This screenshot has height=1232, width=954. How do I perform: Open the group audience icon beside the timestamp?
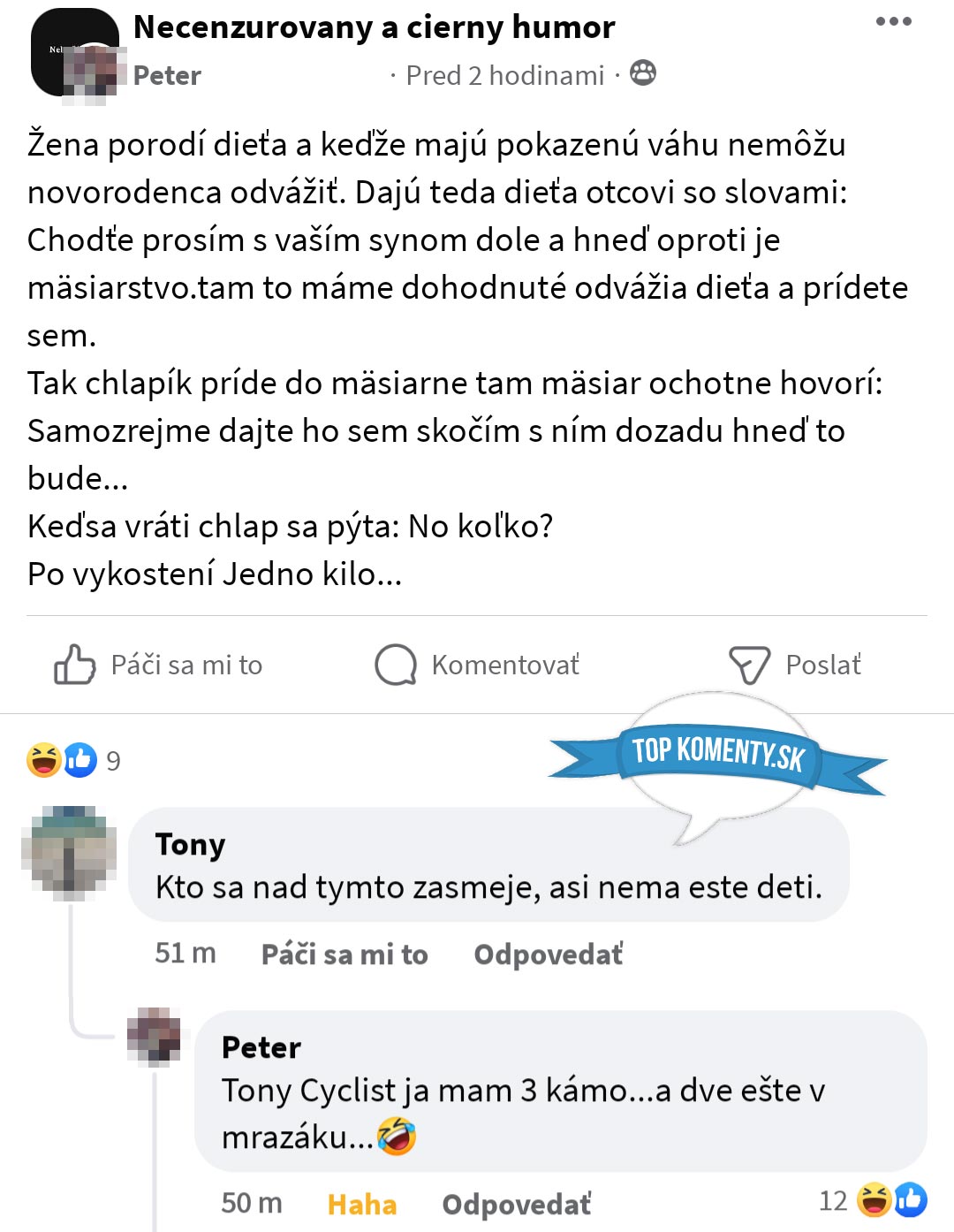pos(643,73)
